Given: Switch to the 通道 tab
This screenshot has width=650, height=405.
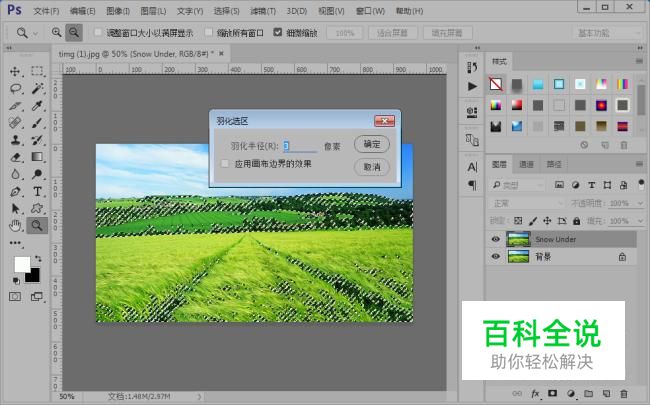Looking at the screenshot, I should (x=526, y=165).
